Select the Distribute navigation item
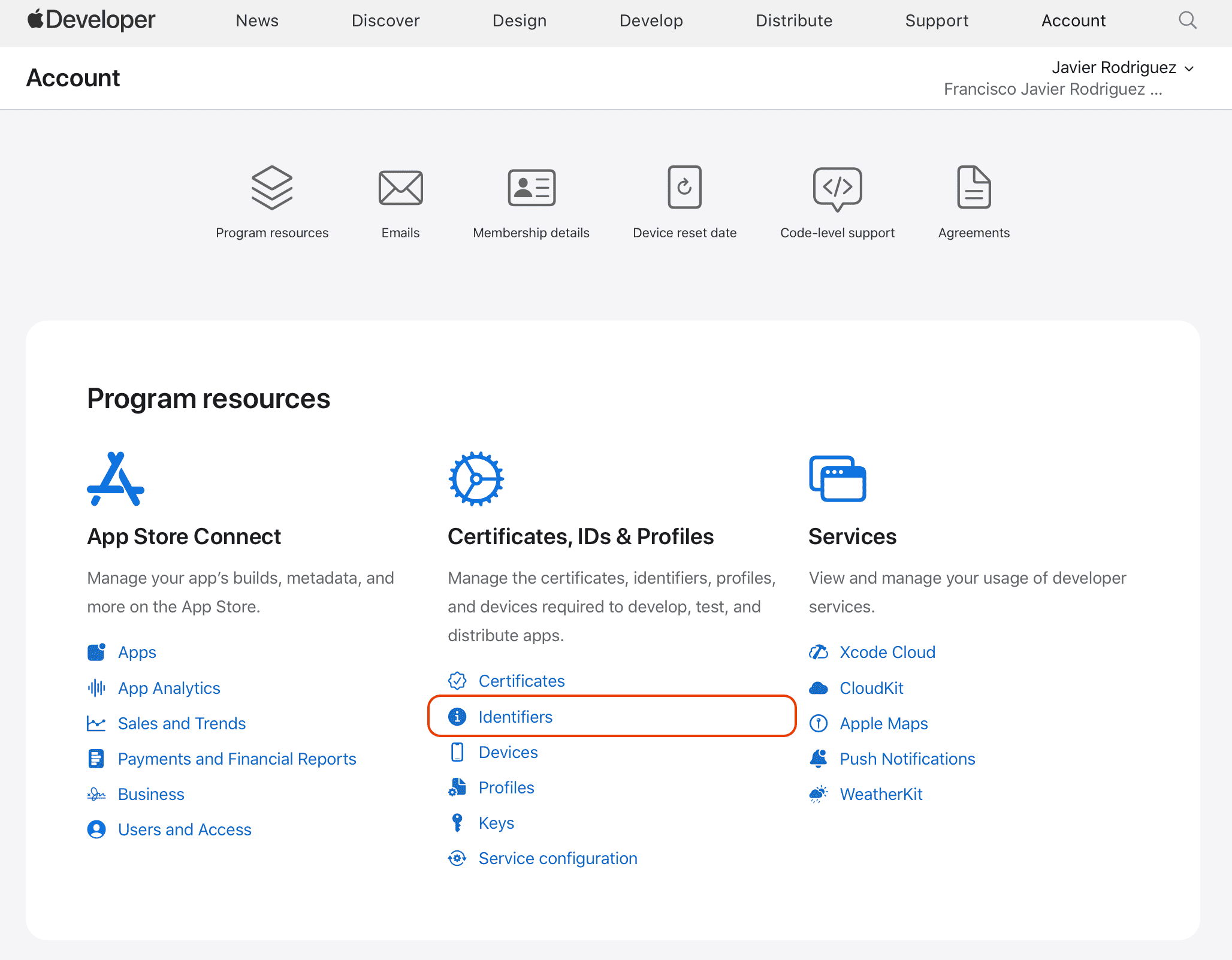Image resolution: width=1232 pixels, height=960 pixels. click(793, 20)
